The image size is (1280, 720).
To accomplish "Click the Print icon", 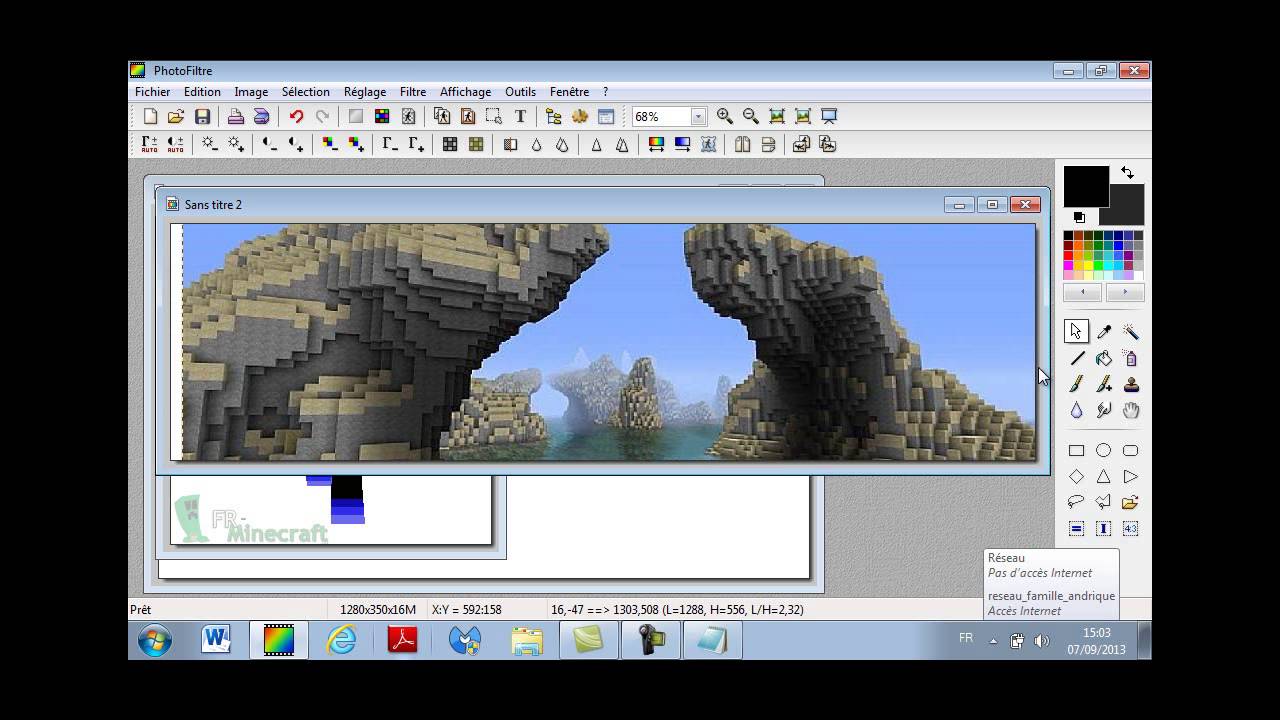I will coord(235,116).
